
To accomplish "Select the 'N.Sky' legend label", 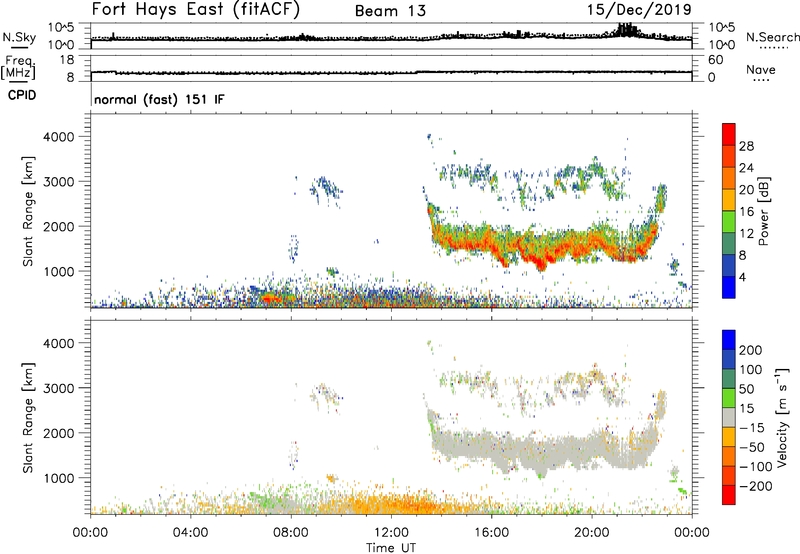I will pyautogui.click(x=19, y=37).
